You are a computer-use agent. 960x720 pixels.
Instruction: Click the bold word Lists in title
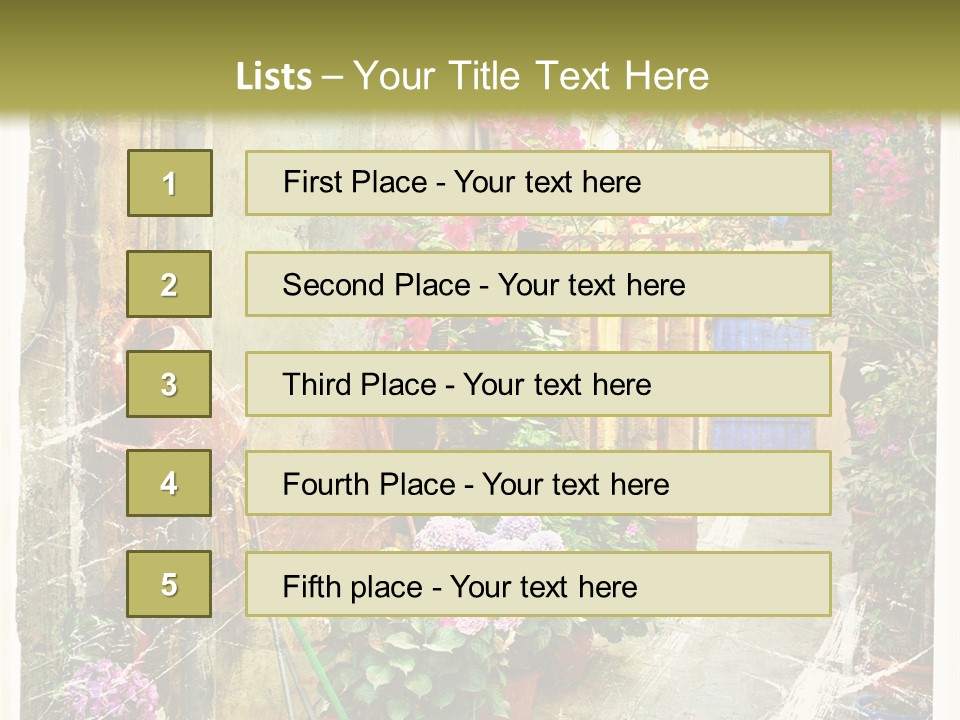point(274,76)
